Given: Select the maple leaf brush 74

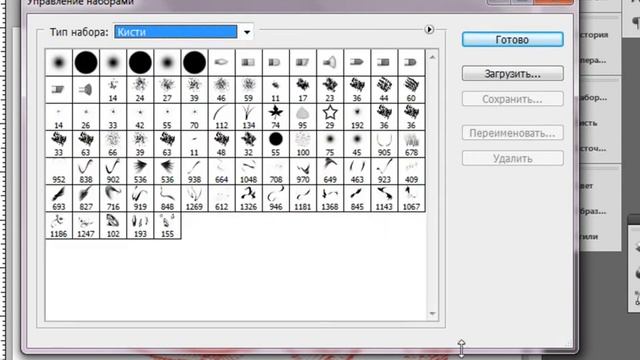Looking at the screenshot, I should click(x=276, y=117).
